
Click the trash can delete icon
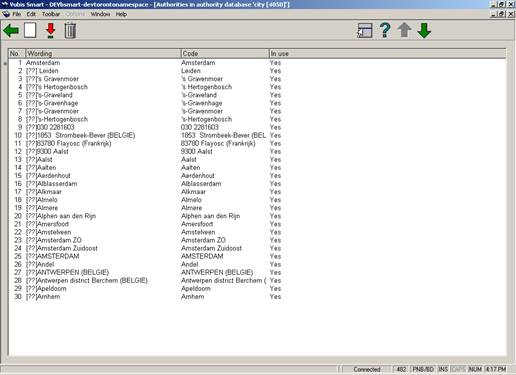[x=70, y=31]
